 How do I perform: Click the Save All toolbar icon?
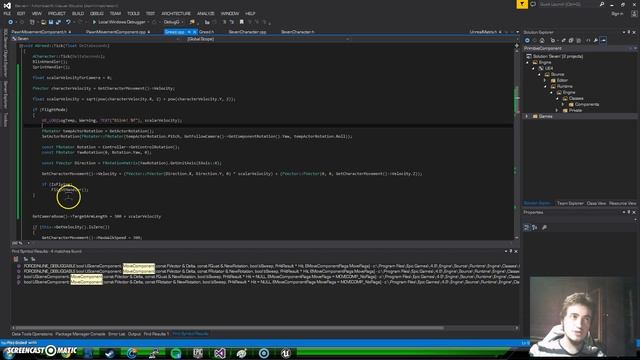tap(58, 22)
